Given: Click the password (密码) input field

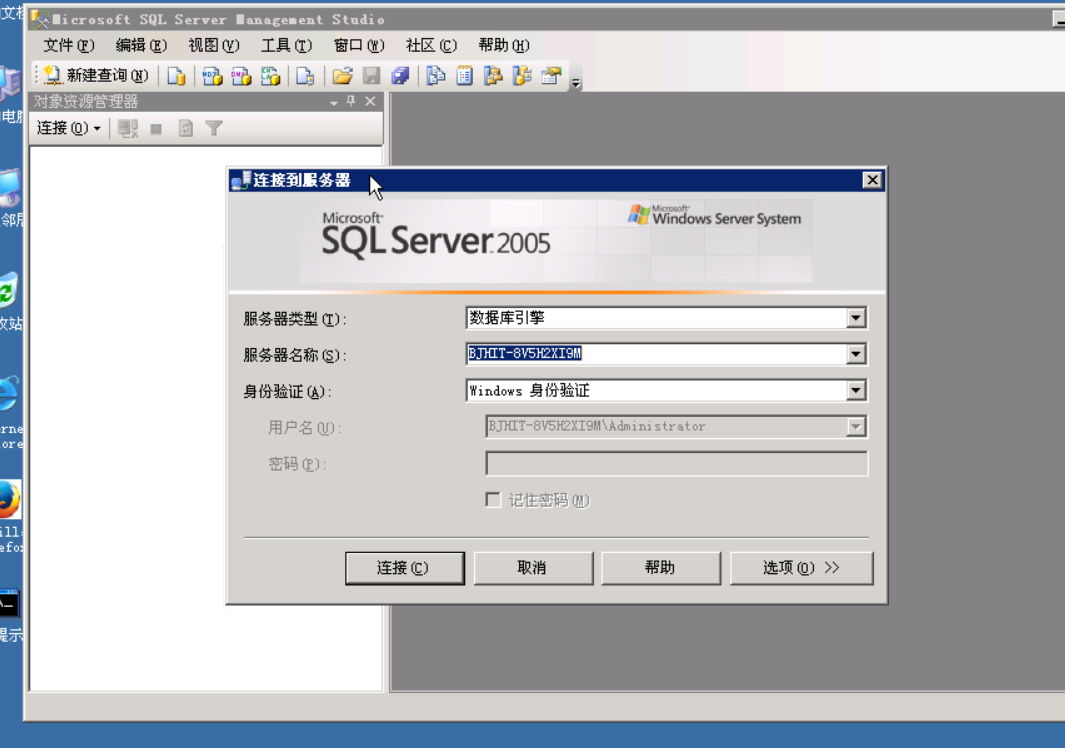Looking at the screenshot, I should click(676, 463).
